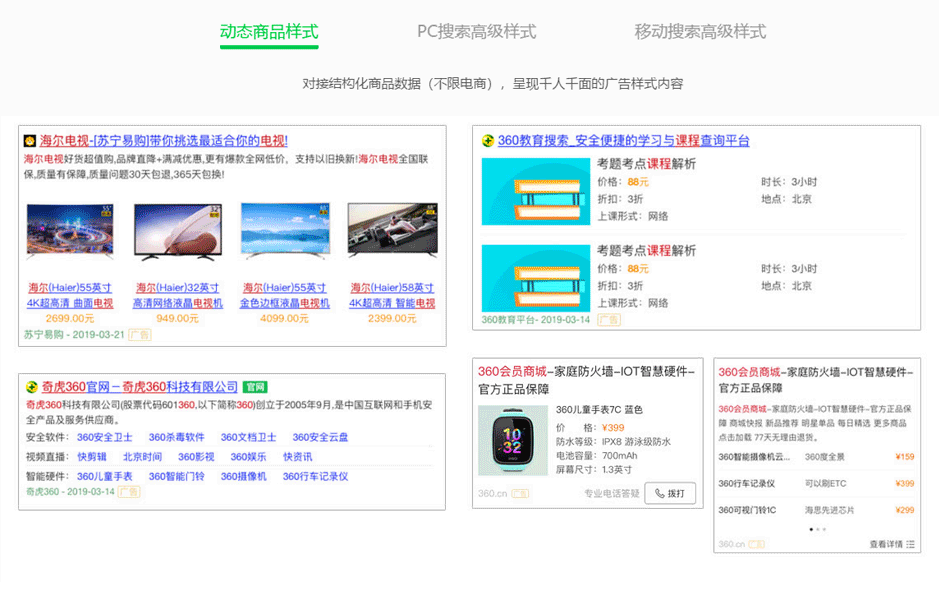Click the 海尔 58英寸 智能电视 product image

click(393, 230)
